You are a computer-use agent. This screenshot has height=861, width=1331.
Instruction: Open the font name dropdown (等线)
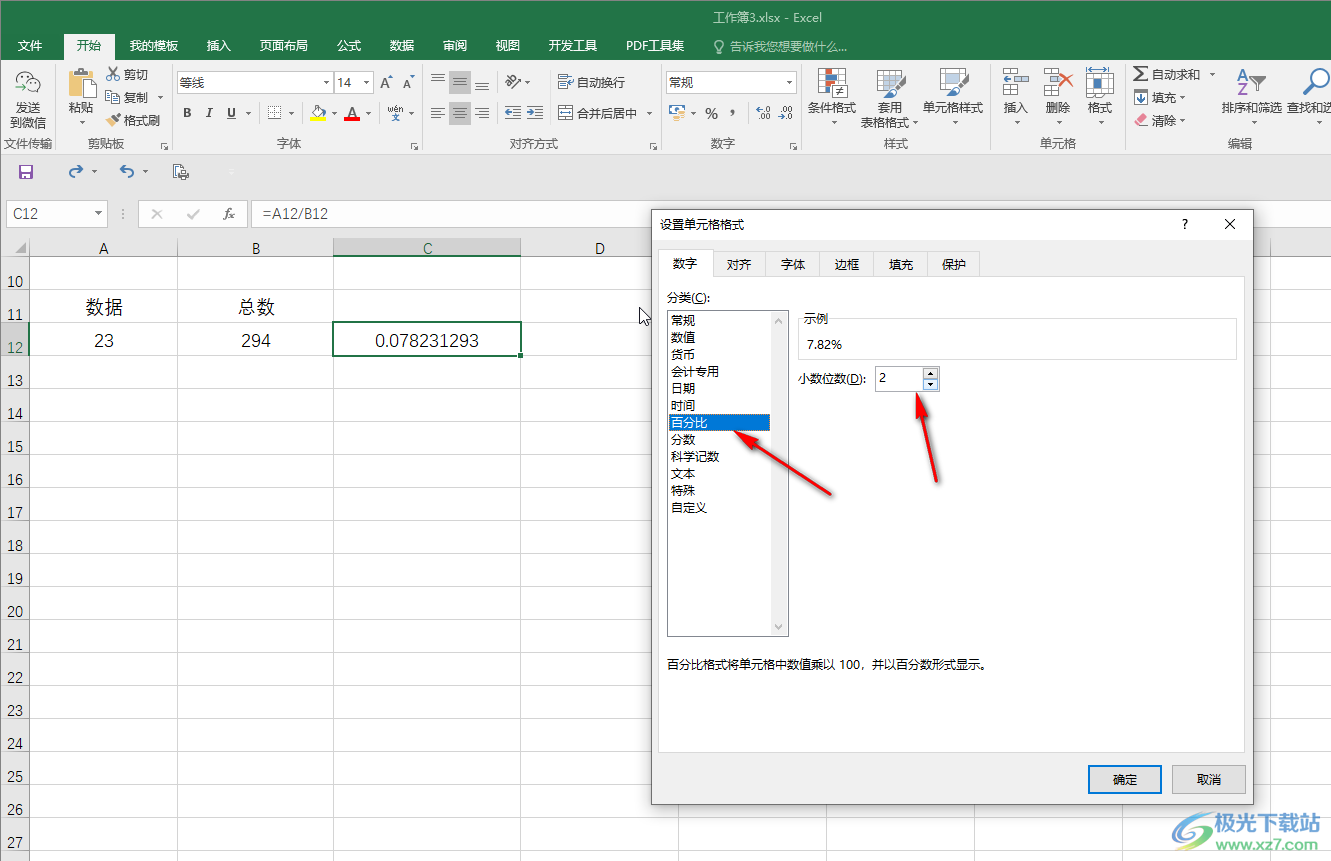326,83
